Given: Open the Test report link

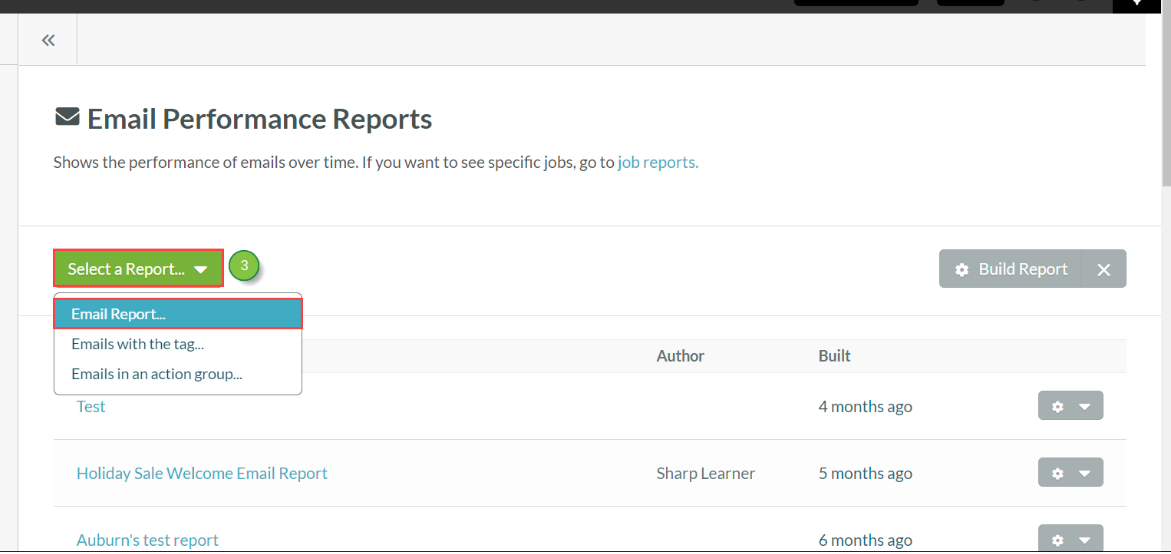Looking at the screenshot, I should click(x=91, y=407).
